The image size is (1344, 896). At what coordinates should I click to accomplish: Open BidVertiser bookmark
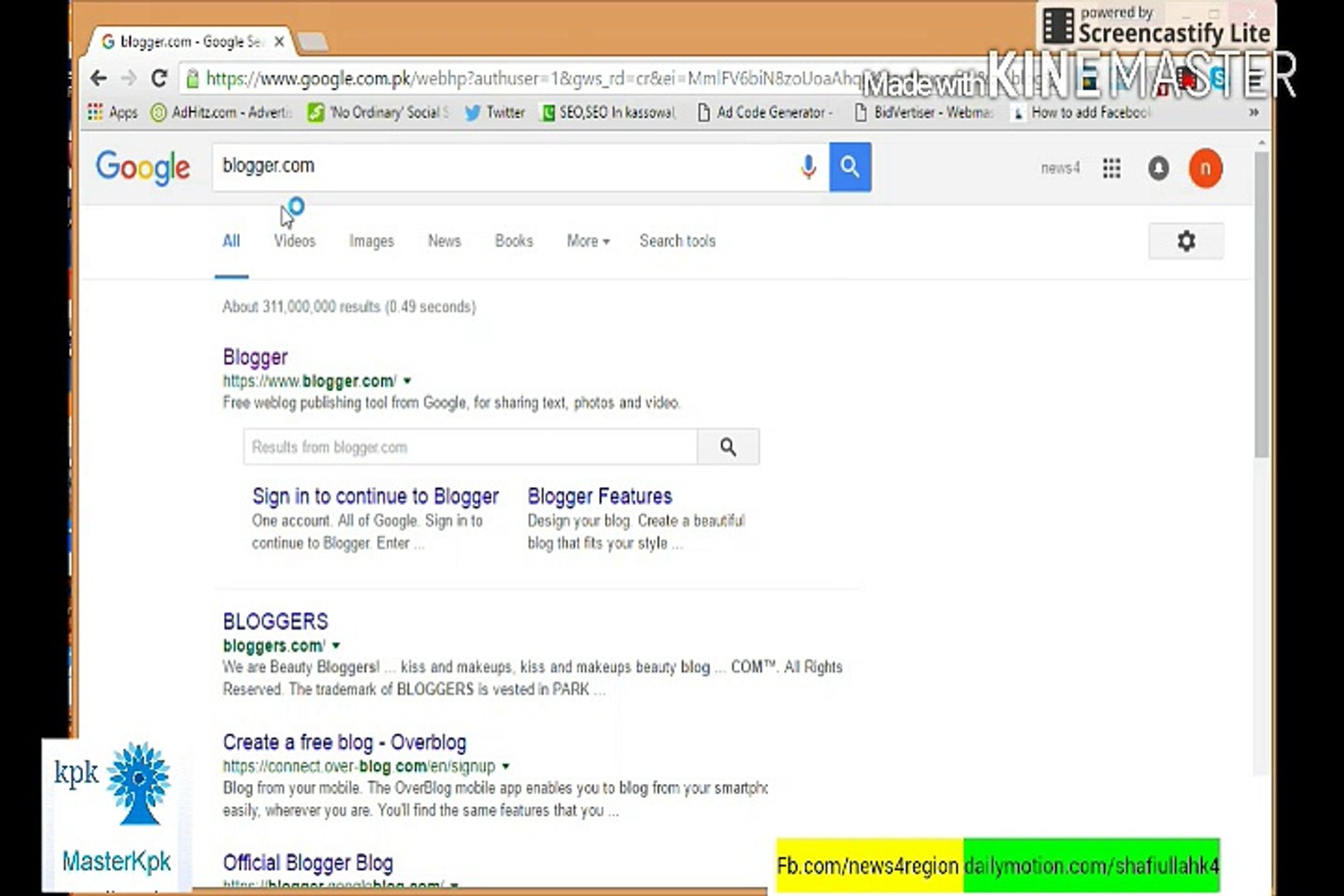click(923, 112)
